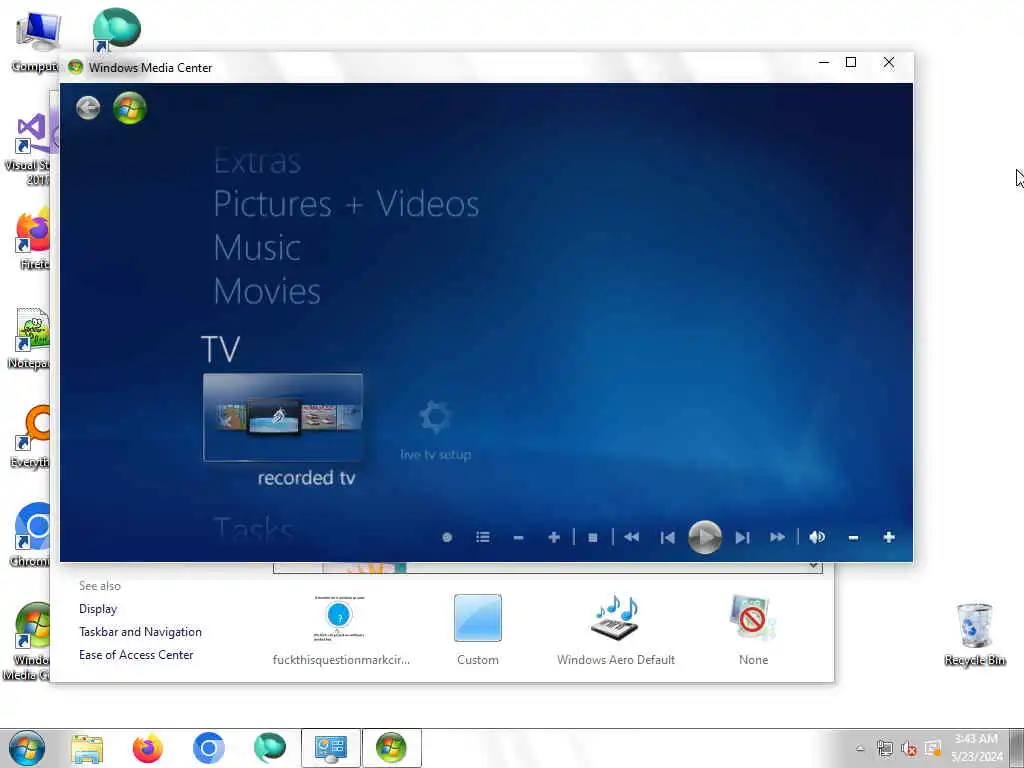The image size is (1024, 768).
Task: Select Extras in Media Center menu
Action: (257, 161)
